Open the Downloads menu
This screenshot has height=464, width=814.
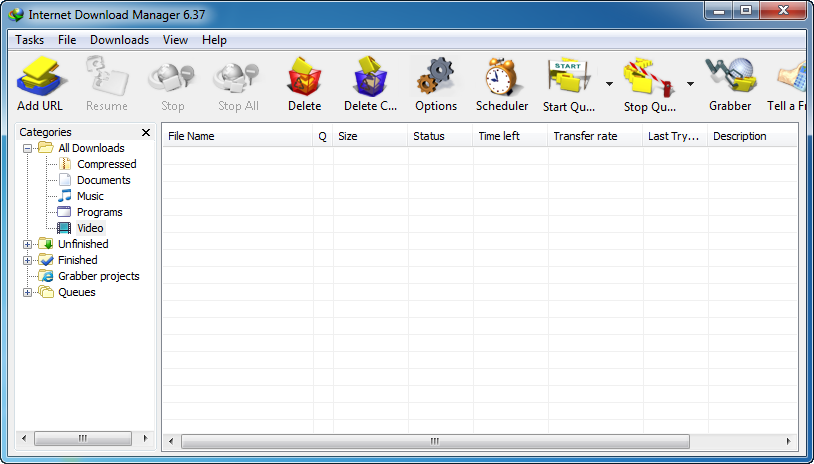119,40
